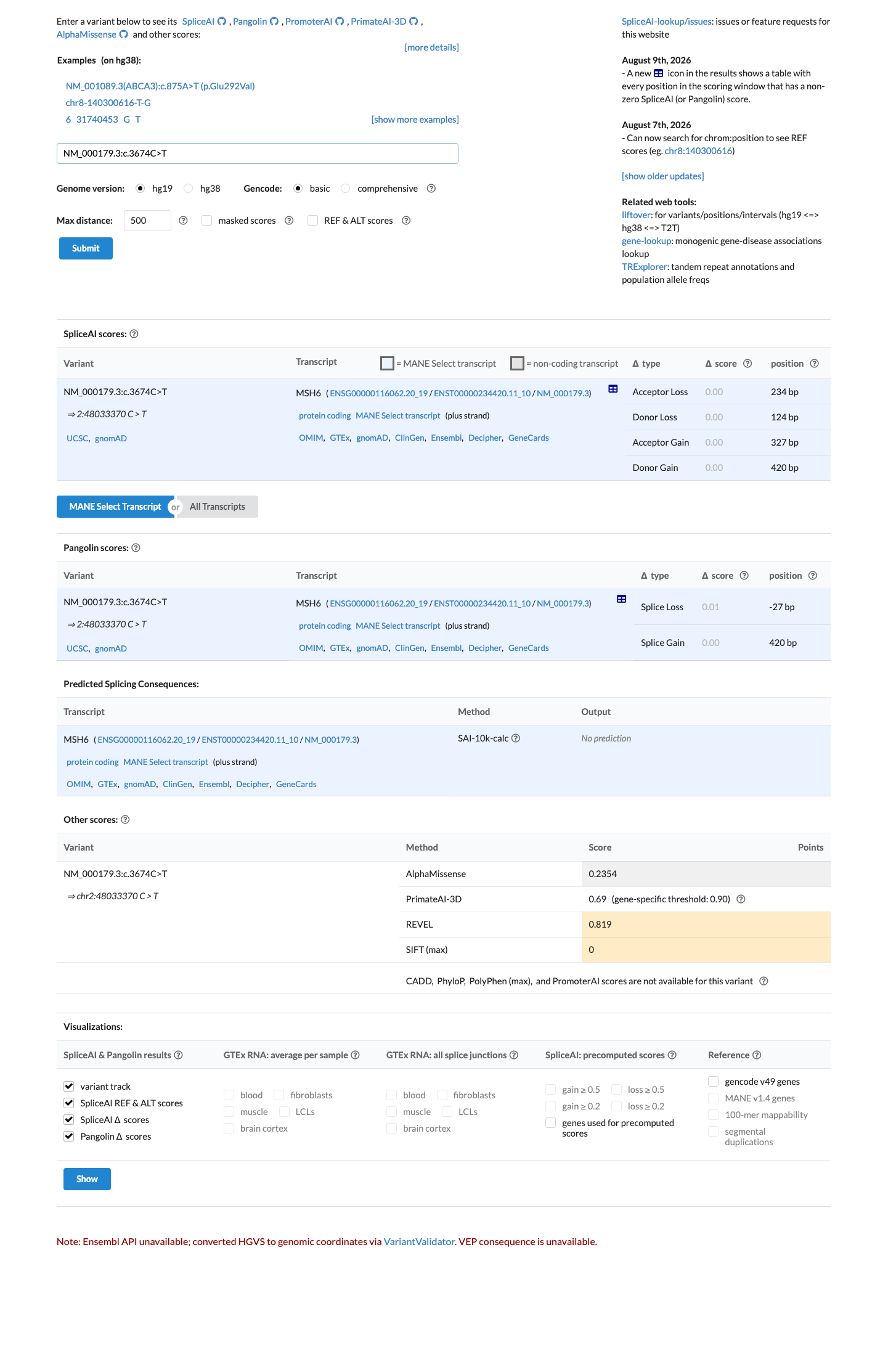Open liftover related tool link
The image size is (896, 1356).
(636, 215)
